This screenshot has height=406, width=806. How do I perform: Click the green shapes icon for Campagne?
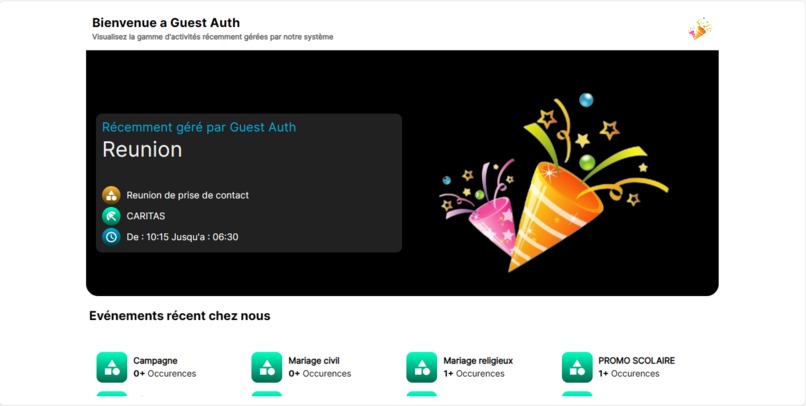[x=112, y=367]
